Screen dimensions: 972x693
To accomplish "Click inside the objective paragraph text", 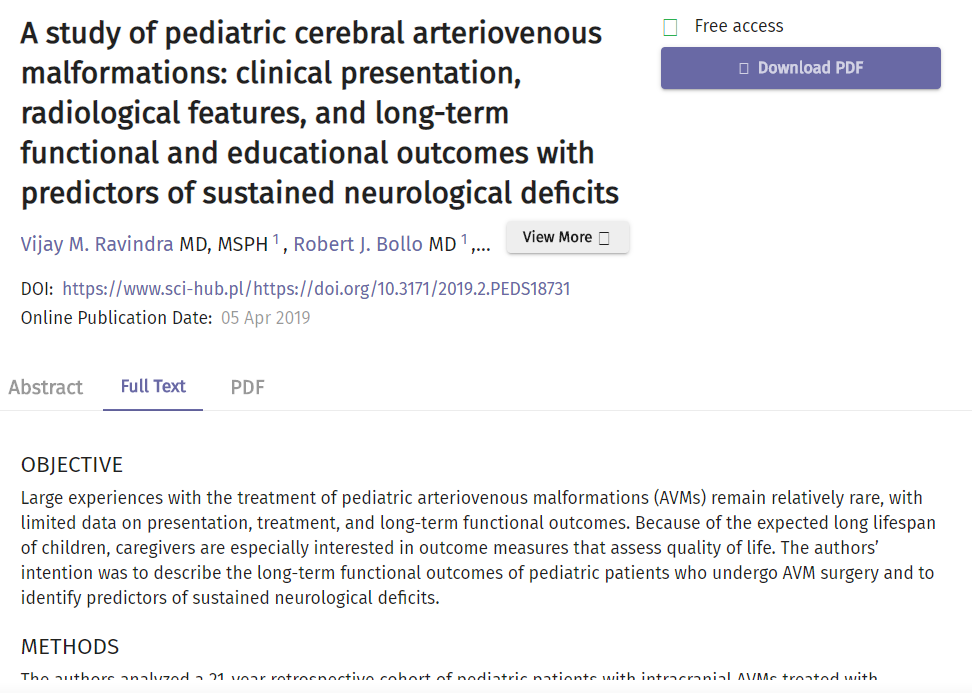I will 472,548.
